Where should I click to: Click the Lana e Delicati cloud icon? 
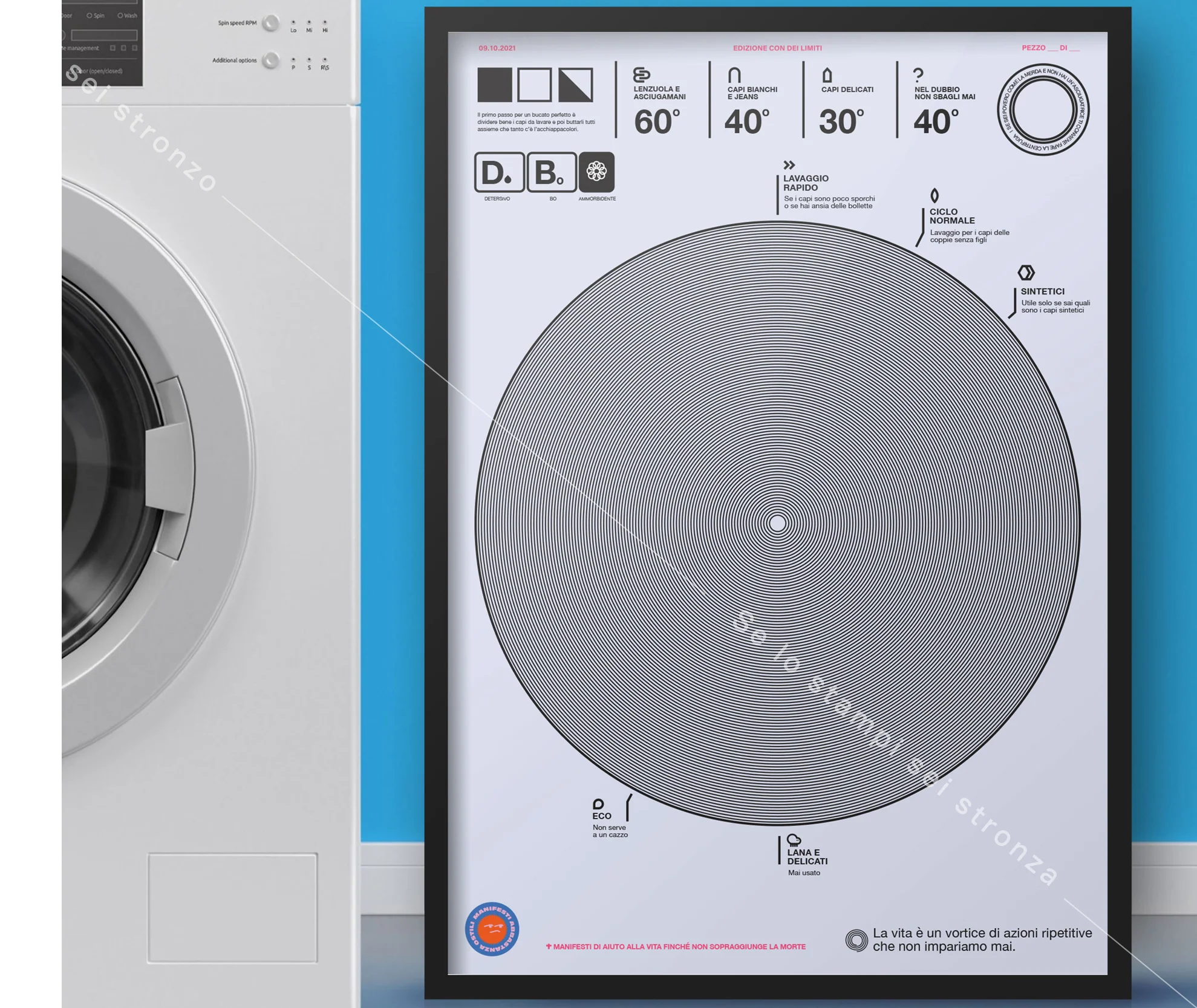794,840
